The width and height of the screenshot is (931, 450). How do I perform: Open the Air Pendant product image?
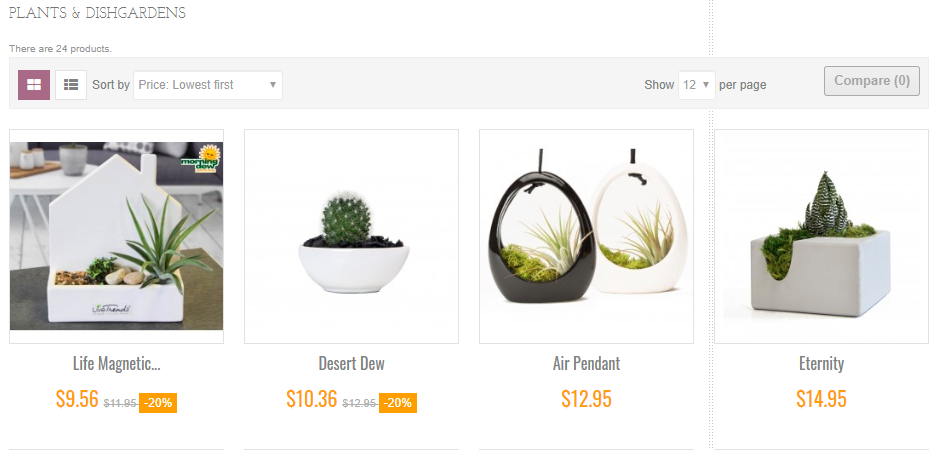click(x=587, y=236)
